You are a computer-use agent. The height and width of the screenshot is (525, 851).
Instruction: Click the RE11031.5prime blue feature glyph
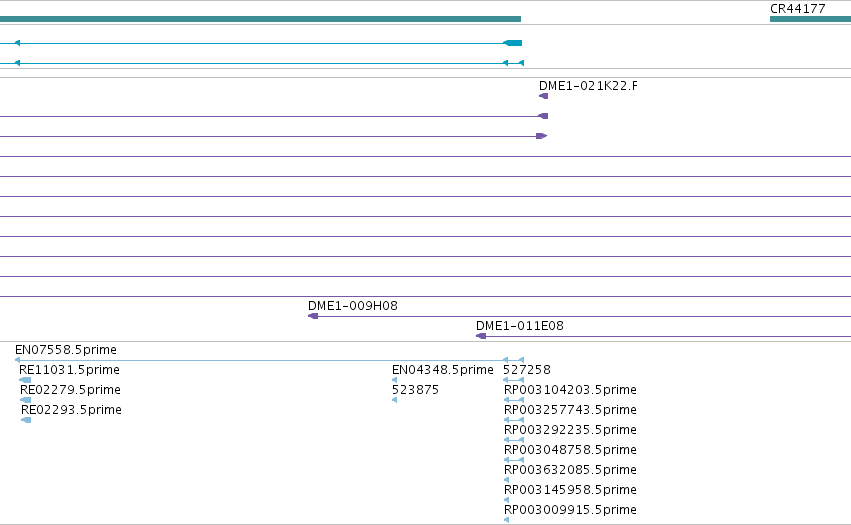(25, 380)
